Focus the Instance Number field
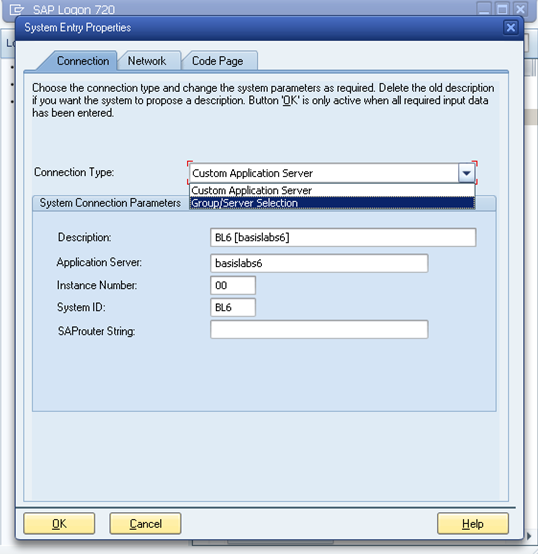 pos(233,285)
